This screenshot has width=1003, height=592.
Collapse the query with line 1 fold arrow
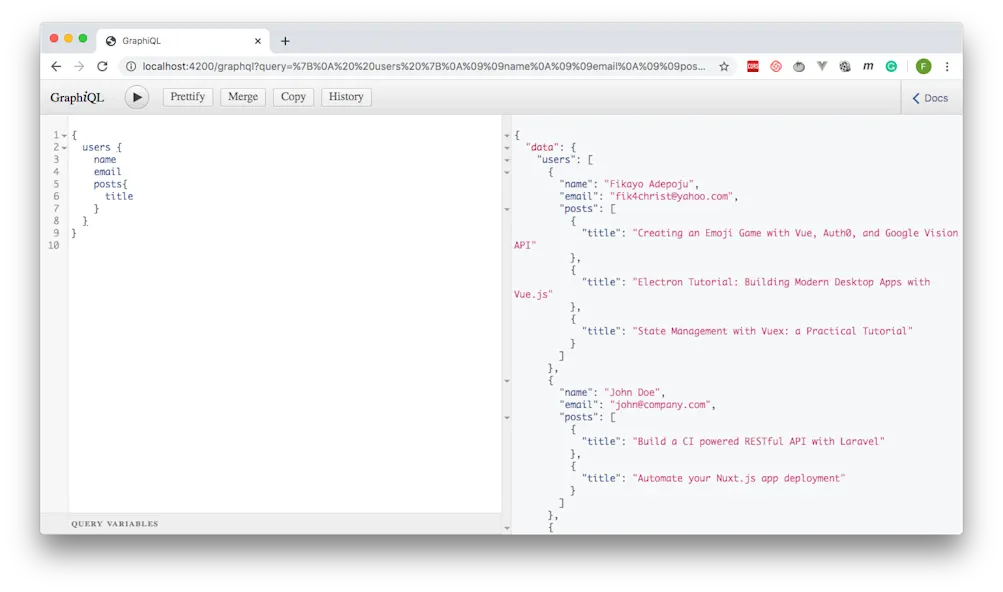63,133
